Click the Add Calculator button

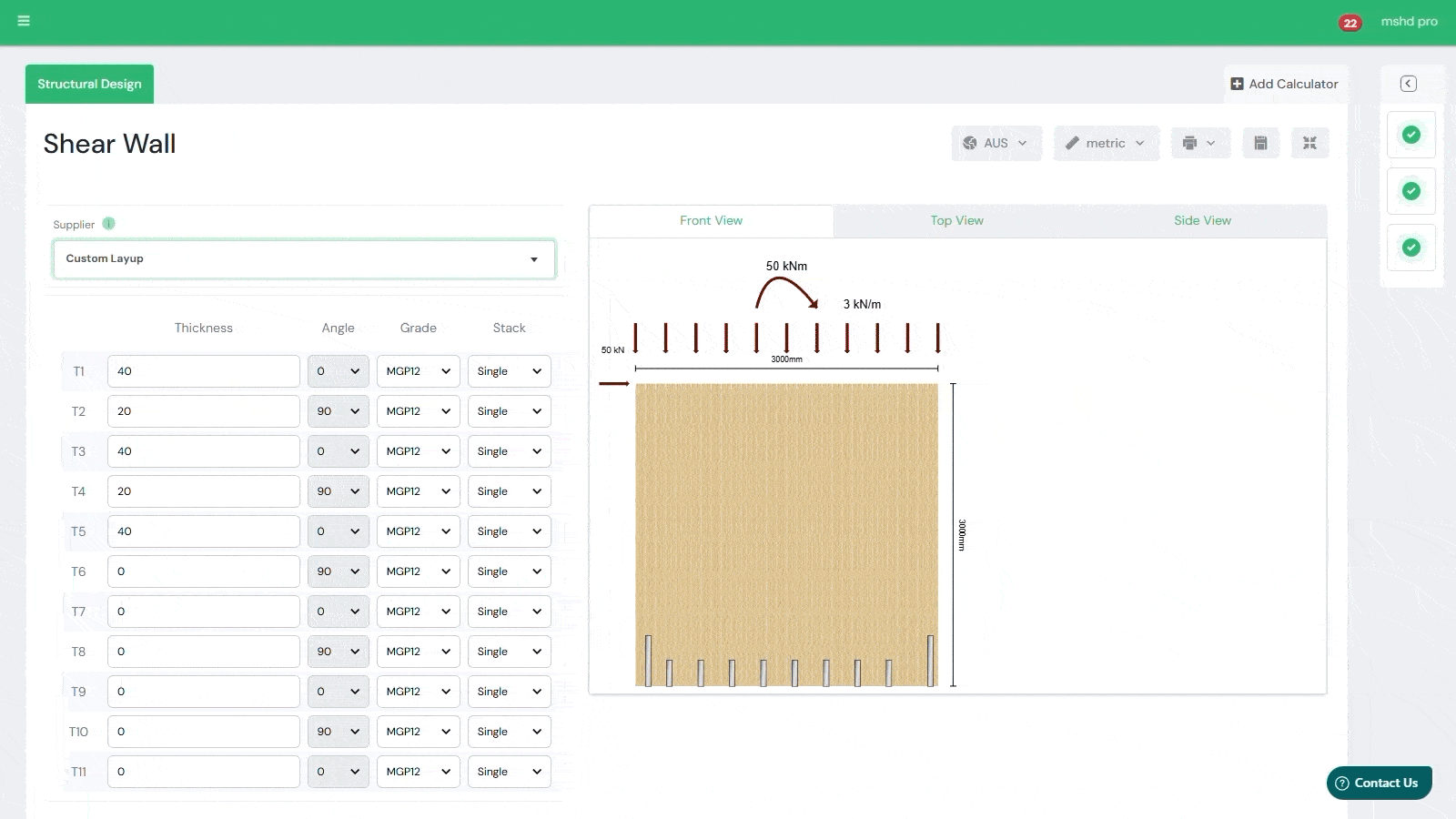tap(1284, 84)
